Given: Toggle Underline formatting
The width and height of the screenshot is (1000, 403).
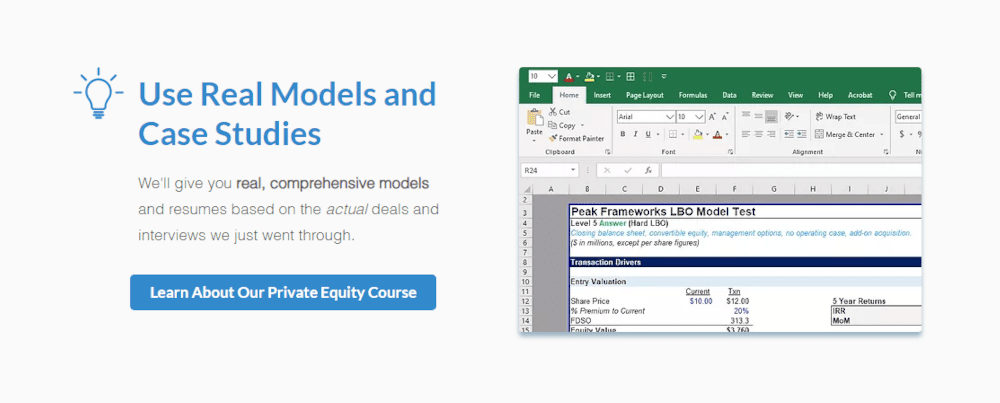Looking at the screenshot, I should [x=648, y=135].
